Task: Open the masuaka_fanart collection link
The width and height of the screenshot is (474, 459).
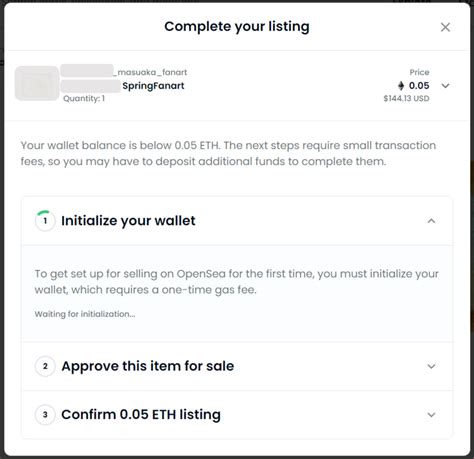Action: (x=124, y=72)
